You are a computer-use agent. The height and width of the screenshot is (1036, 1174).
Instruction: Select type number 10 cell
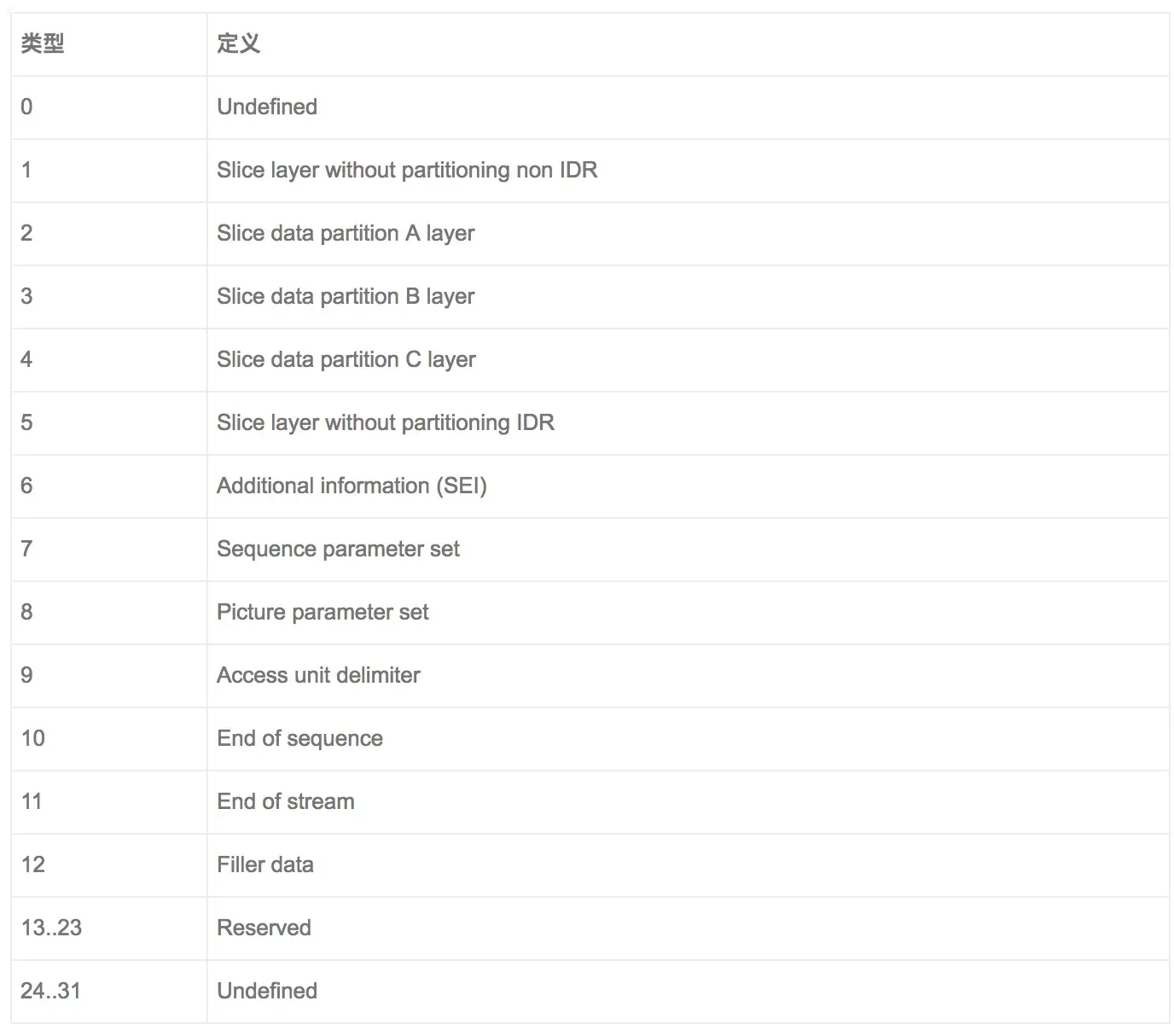(109, 739)
